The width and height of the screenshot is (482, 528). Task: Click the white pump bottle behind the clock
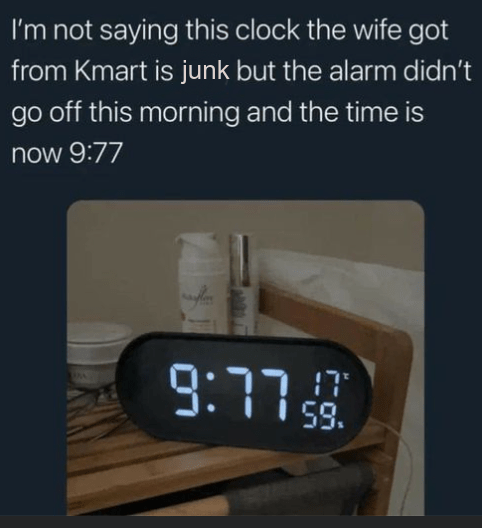[199, 285]
